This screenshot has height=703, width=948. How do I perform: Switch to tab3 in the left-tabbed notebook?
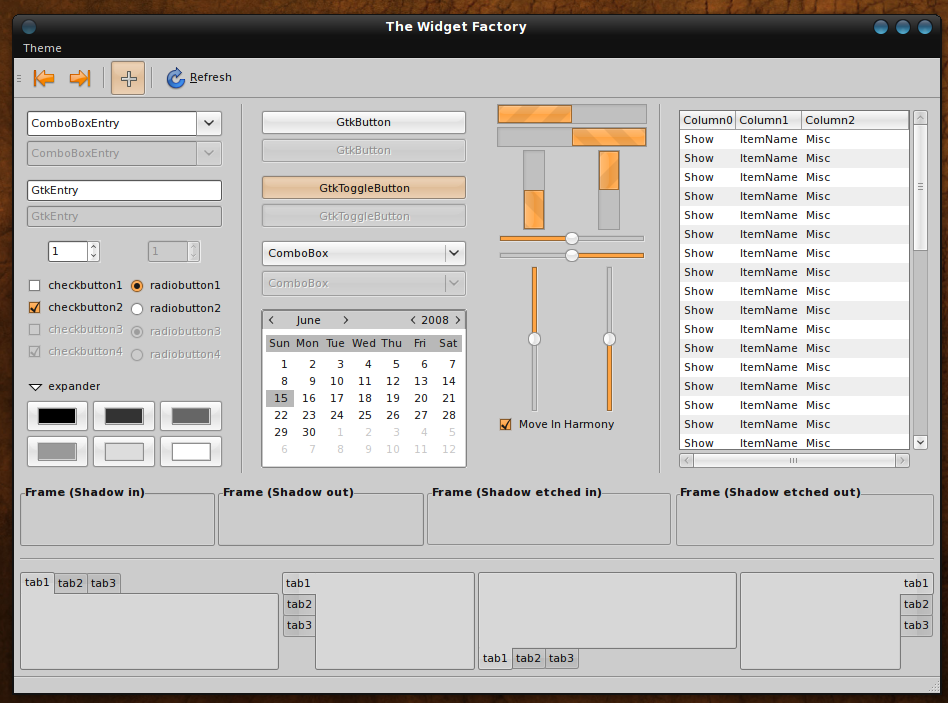click(299, 626)
